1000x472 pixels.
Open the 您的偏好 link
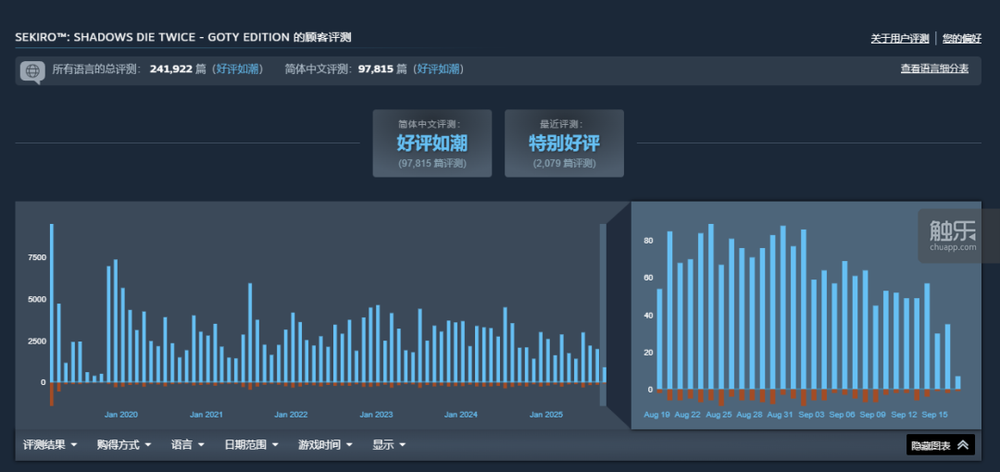click(x=961, y=39)
